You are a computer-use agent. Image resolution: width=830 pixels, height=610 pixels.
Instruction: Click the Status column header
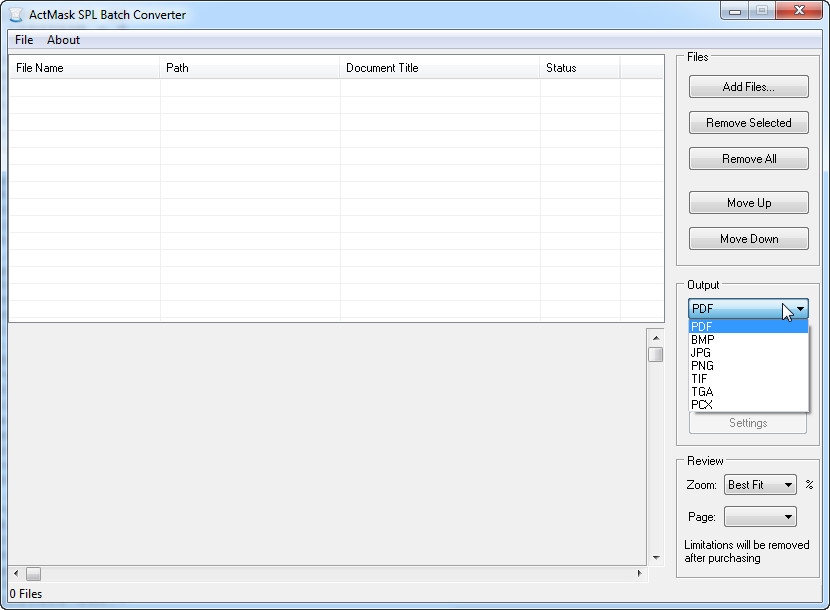point(580,68)
